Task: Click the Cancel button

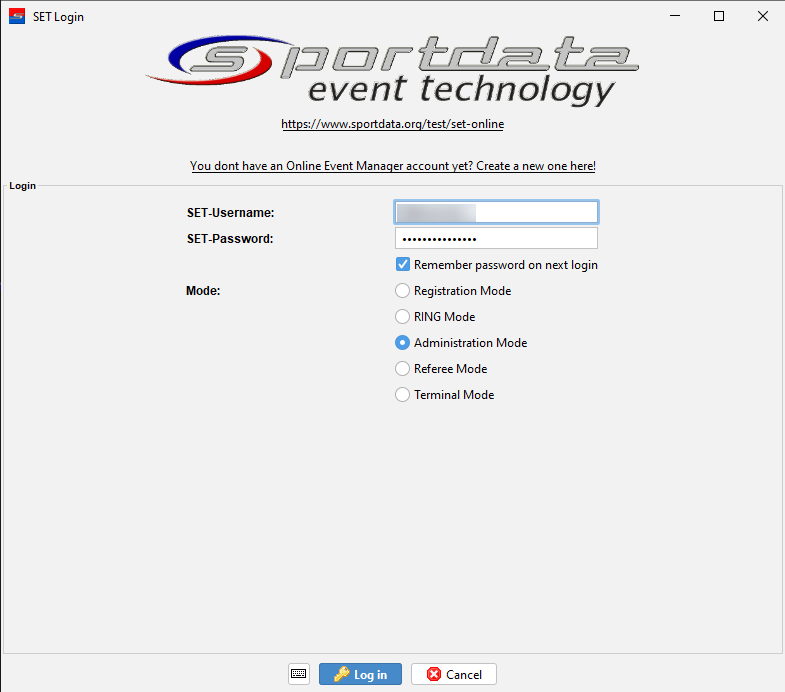Action: tap(454, 674)
